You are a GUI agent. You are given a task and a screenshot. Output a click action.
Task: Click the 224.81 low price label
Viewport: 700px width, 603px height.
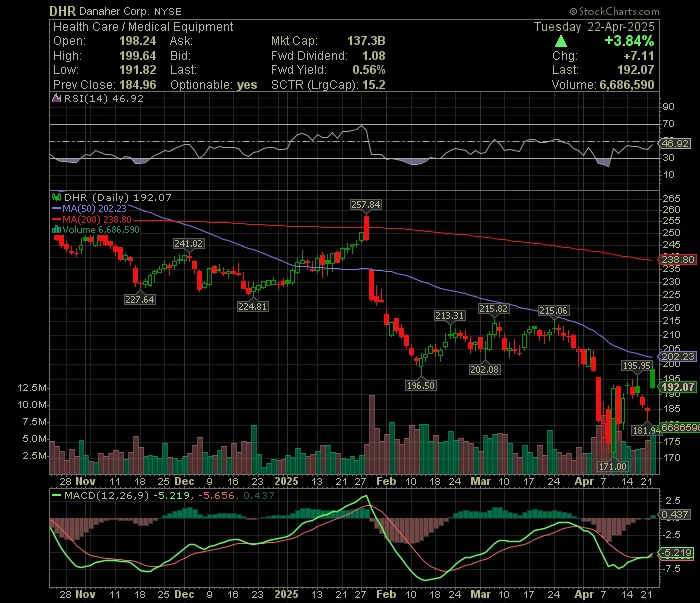pos(253,307)
